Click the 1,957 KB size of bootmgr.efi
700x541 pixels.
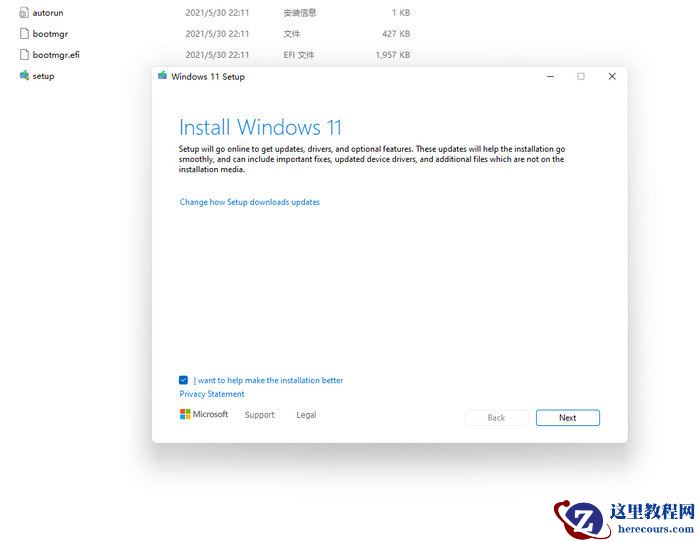coord(393,55)
